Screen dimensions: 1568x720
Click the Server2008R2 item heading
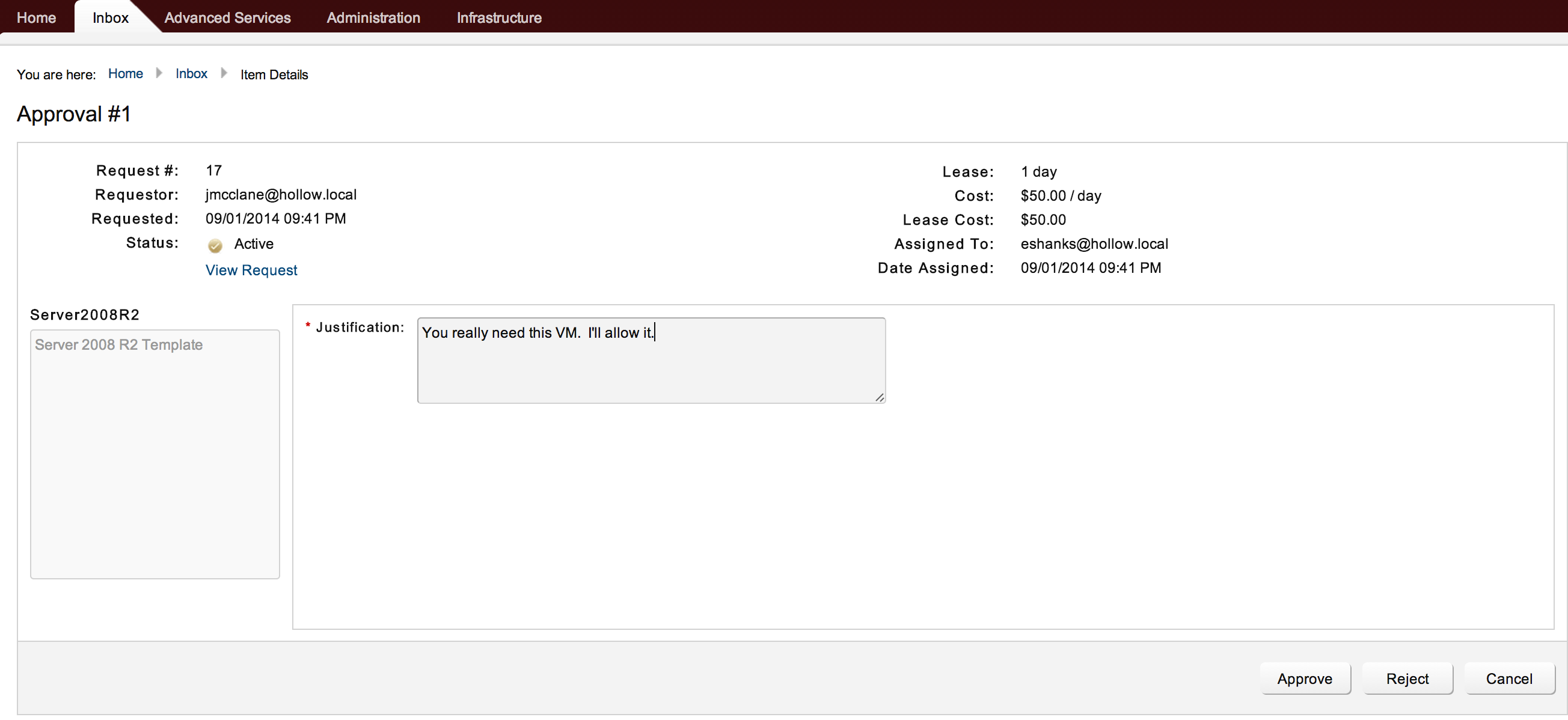tap(85, 315)
